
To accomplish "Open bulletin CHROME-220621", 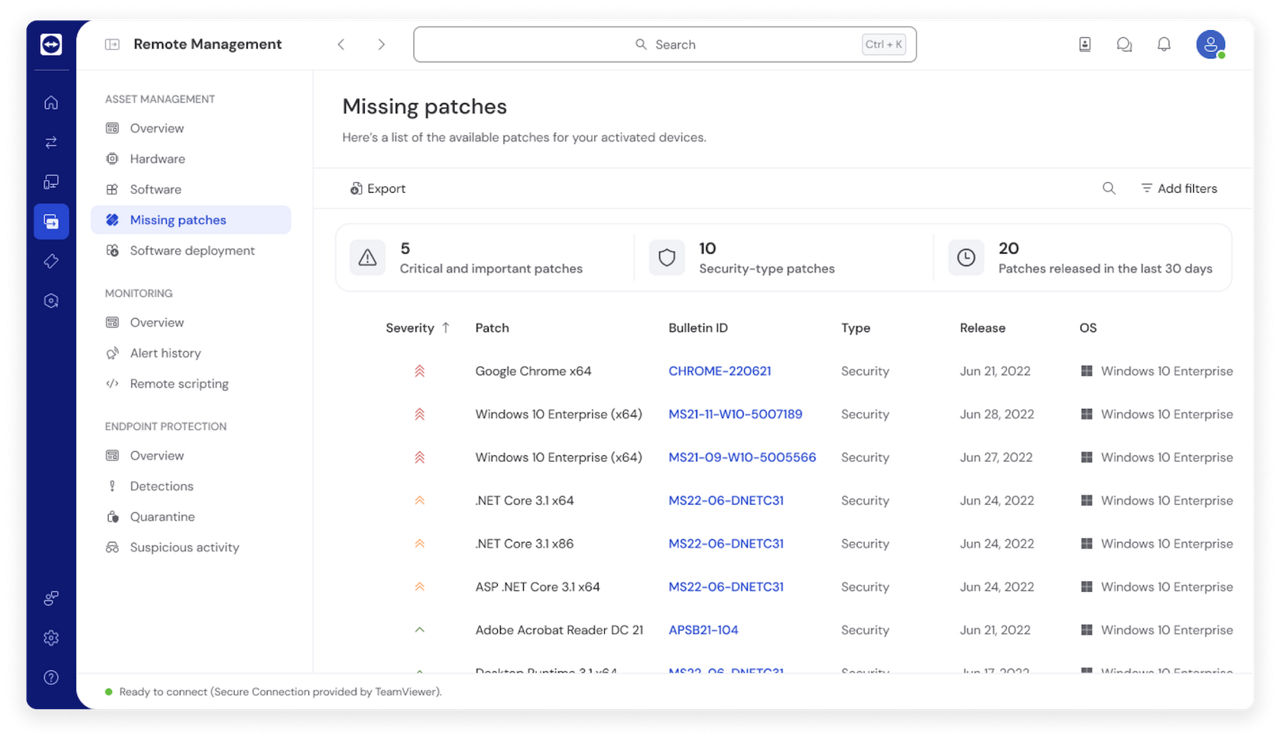I will (720, 371).
